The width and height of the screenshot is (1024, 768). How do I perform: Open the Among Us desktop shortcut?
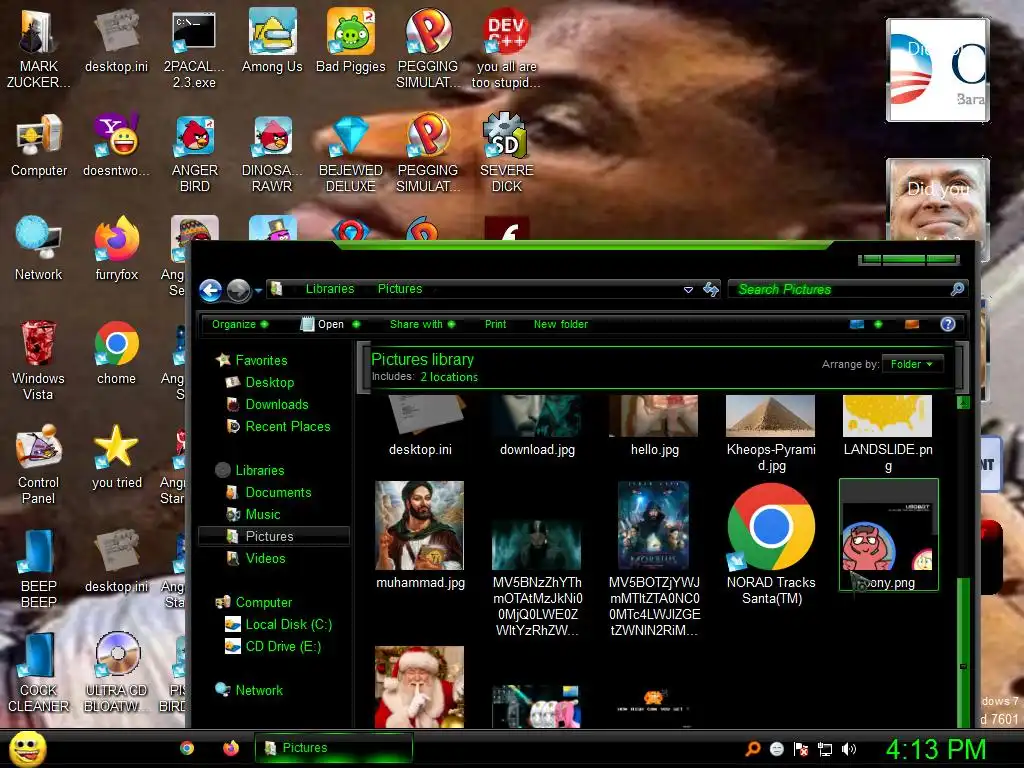pyautogui.click(x=272, y=41)
